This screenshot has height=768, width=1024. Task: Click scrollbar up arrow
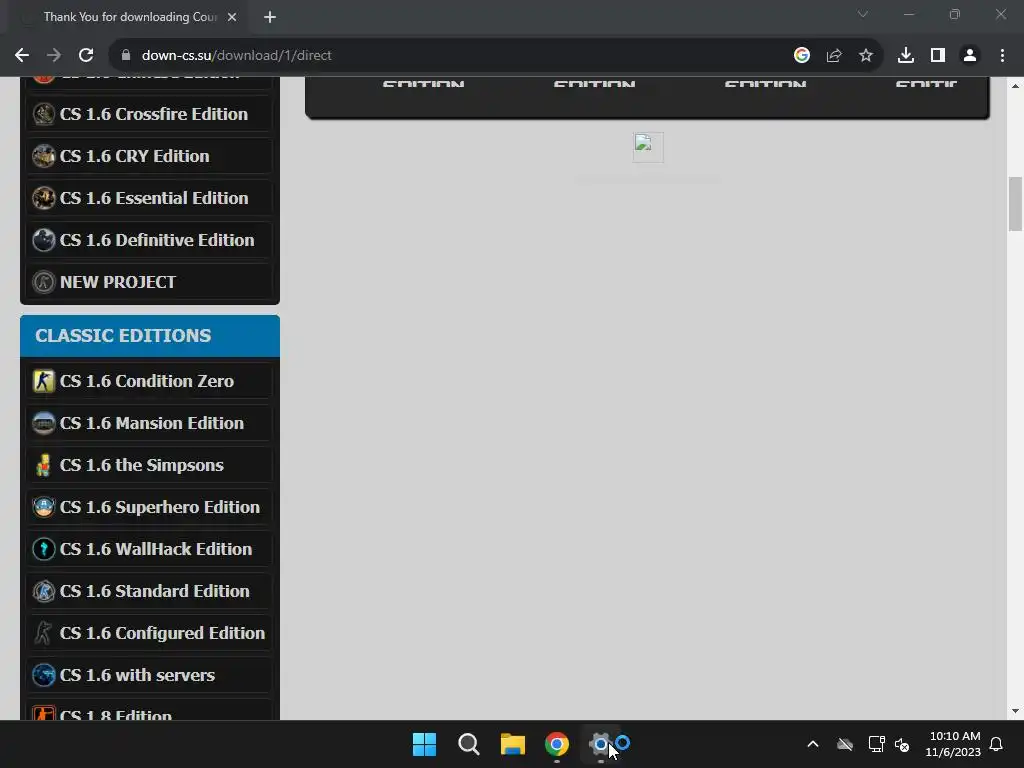(1015, 86)
